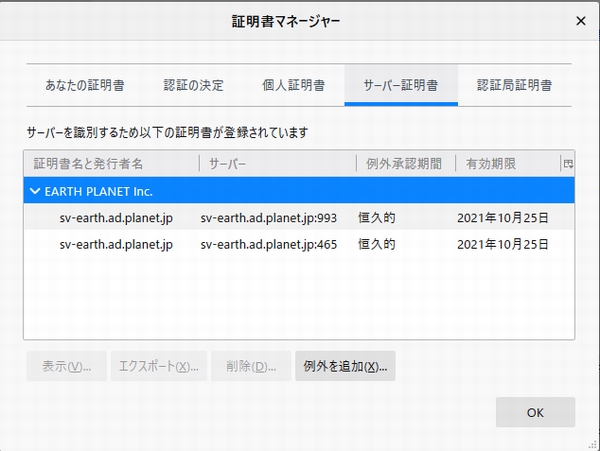Go to the 認証局証明書 tab
Screen dimensions: 600x451
[x=514, y=85]
